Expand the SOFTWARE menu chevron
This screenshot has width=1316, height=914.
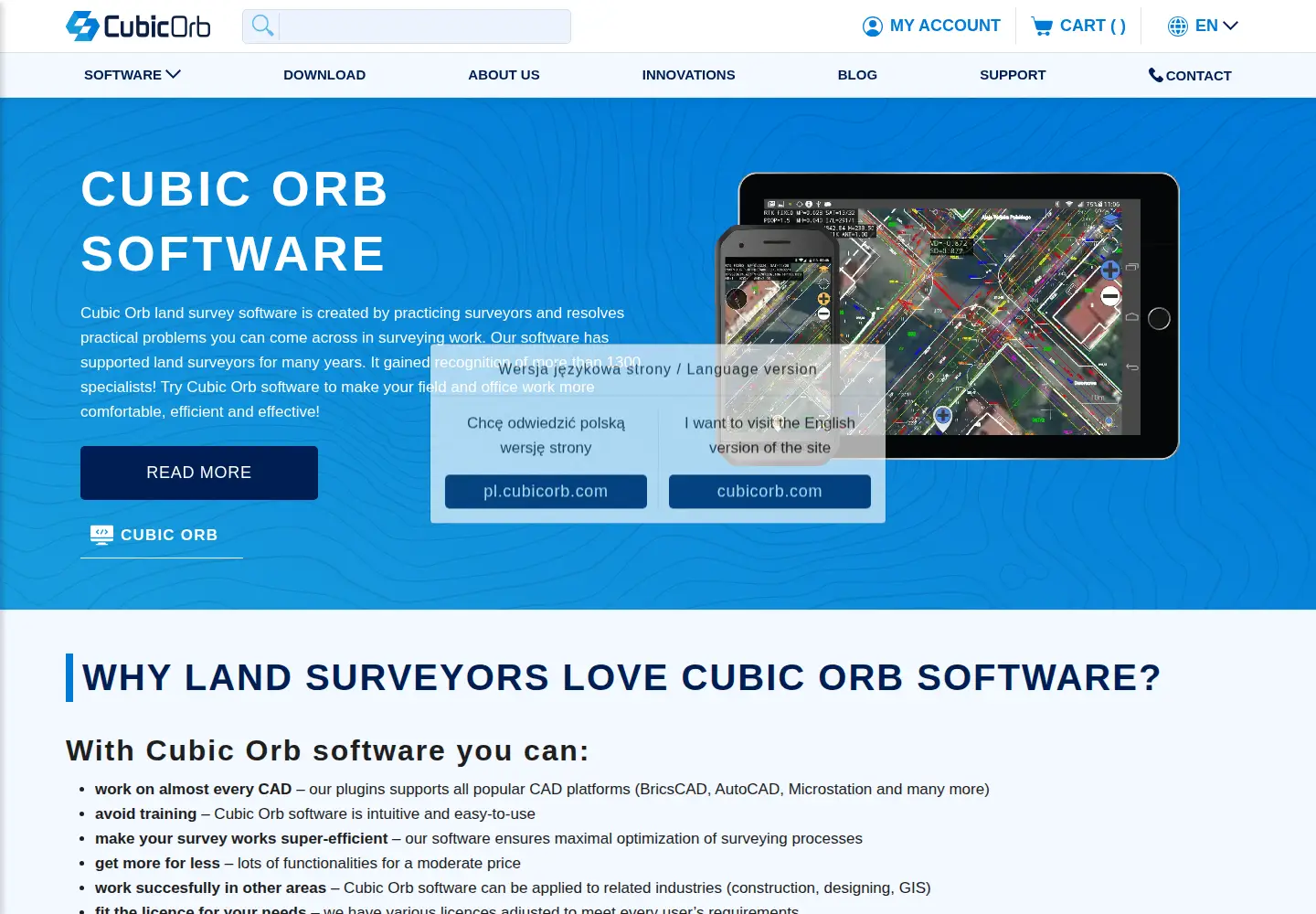coord(173,74)
